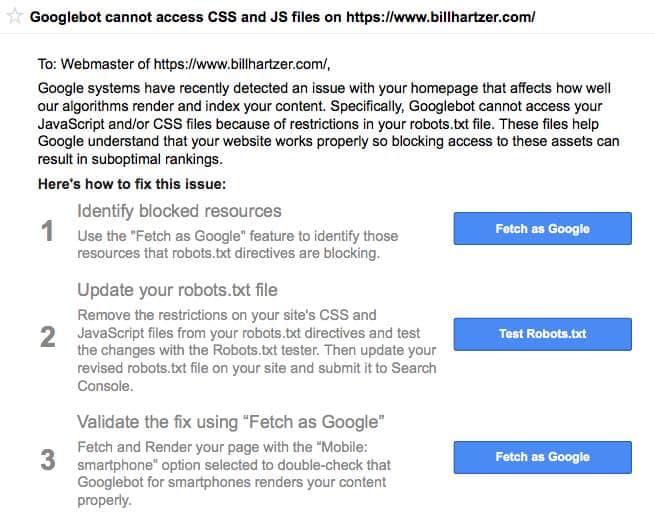Image resolution: width=655 pixels, height=518 pixels.
Task: Click the 'Here's how to fix this issue' text
Action: (x=132, y=184)
